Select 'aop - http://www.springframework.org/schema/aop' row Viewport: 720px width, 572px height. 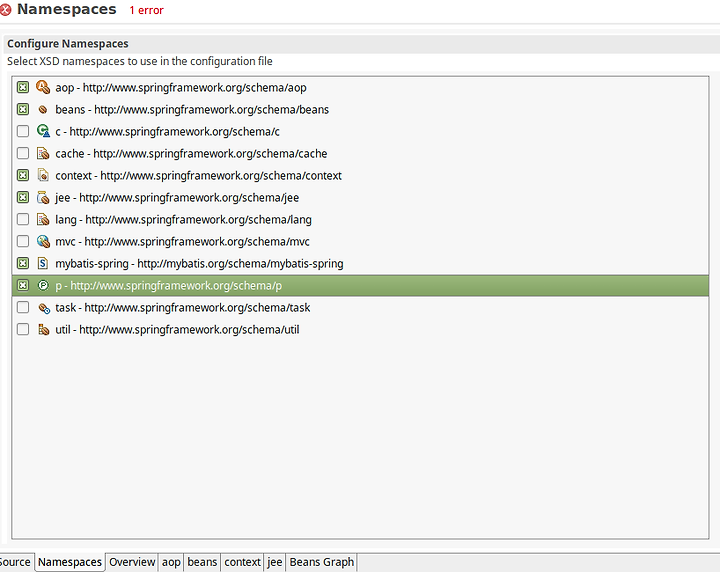tap(360, 87)
